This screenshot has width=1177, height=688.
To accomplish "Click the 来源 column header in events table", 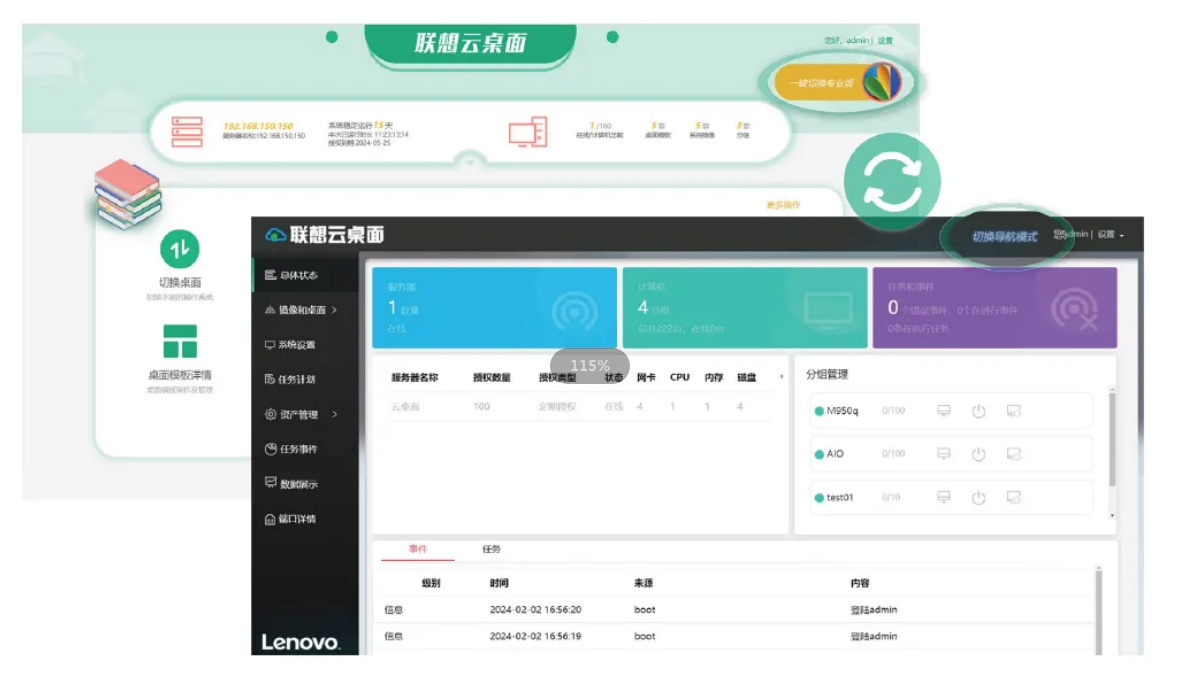I will [643, 583].
